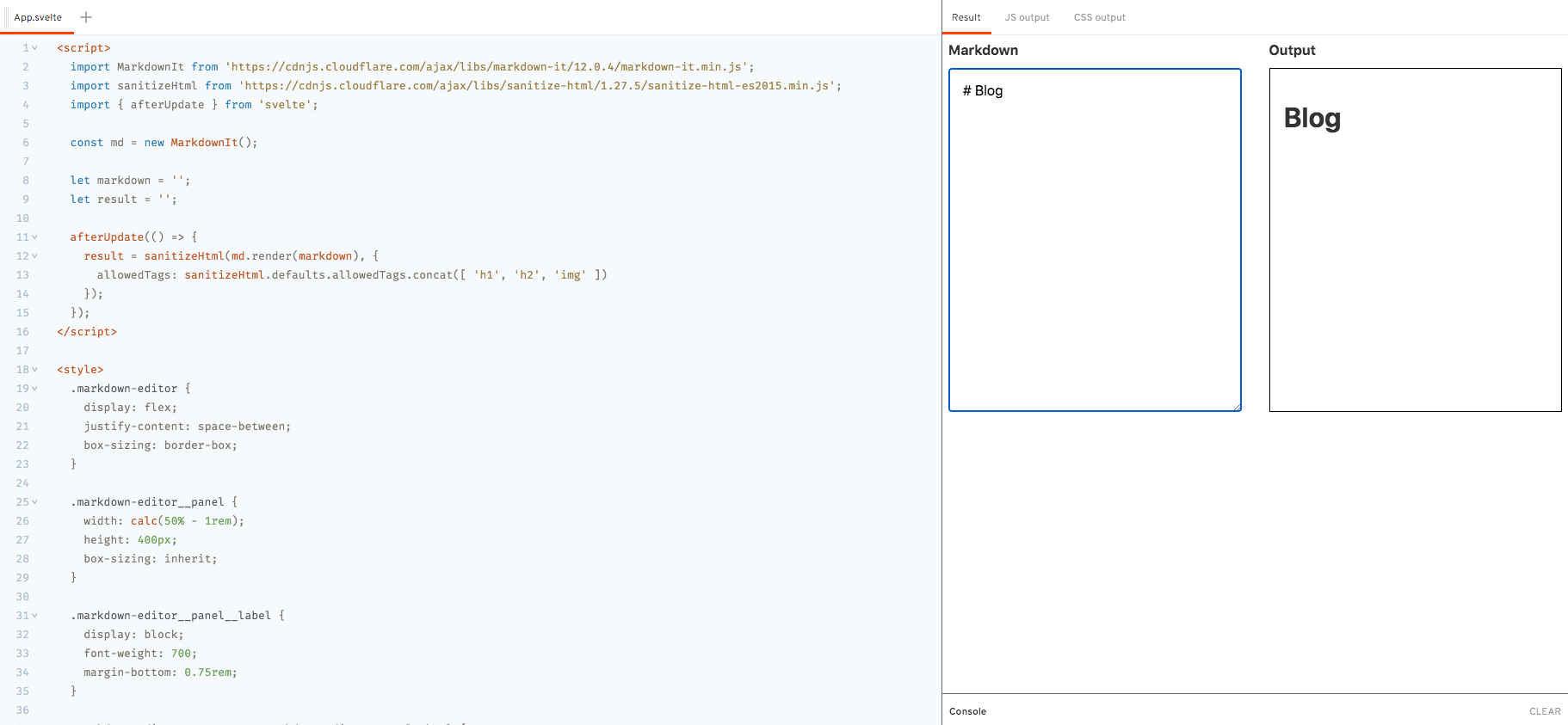Fold the afterUpdate block at line 11
Viewport: 1568px width, 725px height.
tap(35, 237)
